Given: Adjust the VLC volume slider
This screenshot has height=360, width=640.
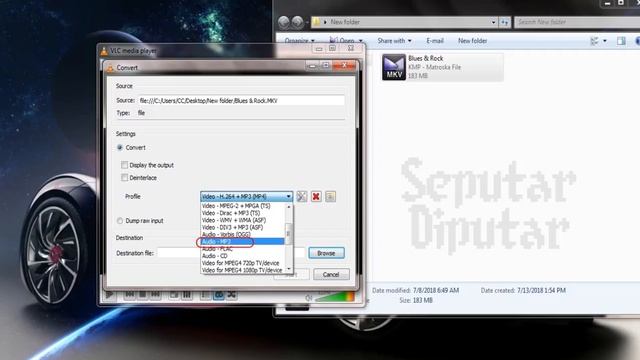Looking at the screenshot, I should [x=335, y=297].
